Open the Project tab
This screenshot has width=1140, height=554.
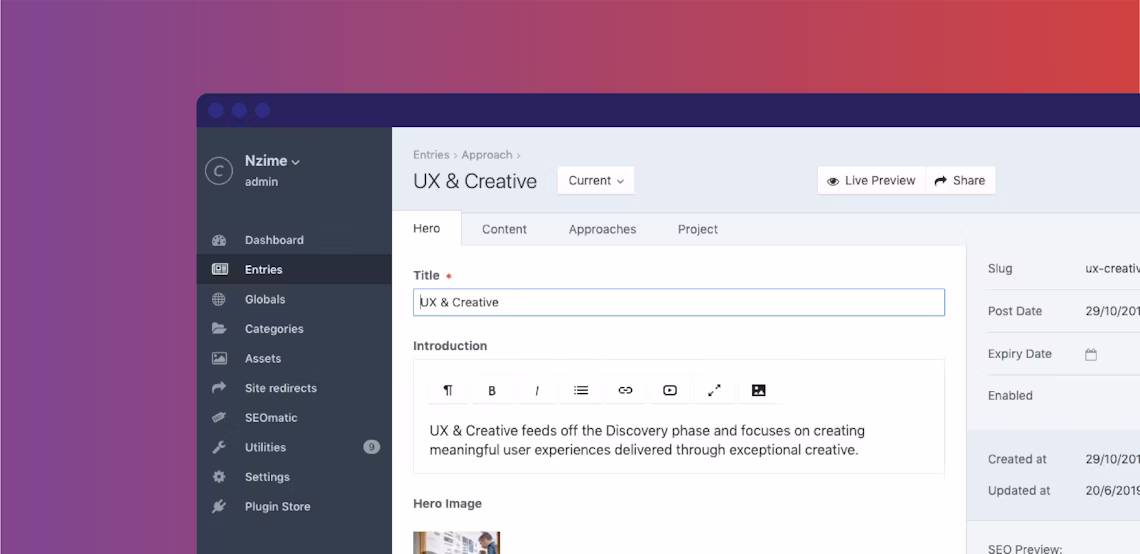click(x=697, y=229)
